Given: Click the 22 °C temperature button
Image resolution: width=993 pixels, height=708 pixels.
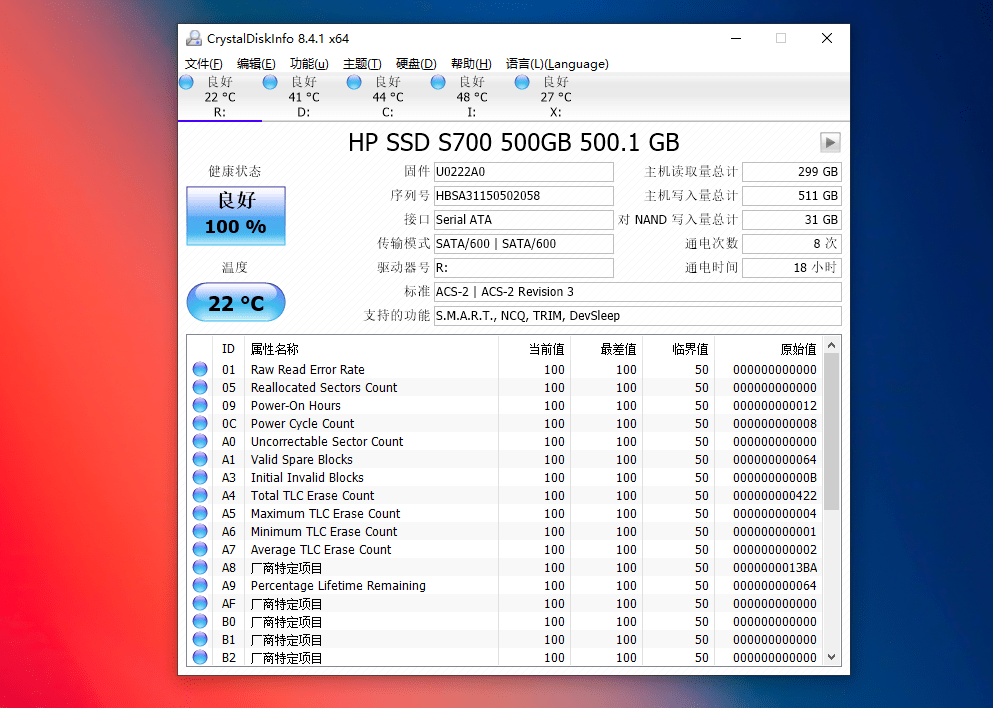Looking at the screenshot, I should pyautogui.click(x=236, y=302).
